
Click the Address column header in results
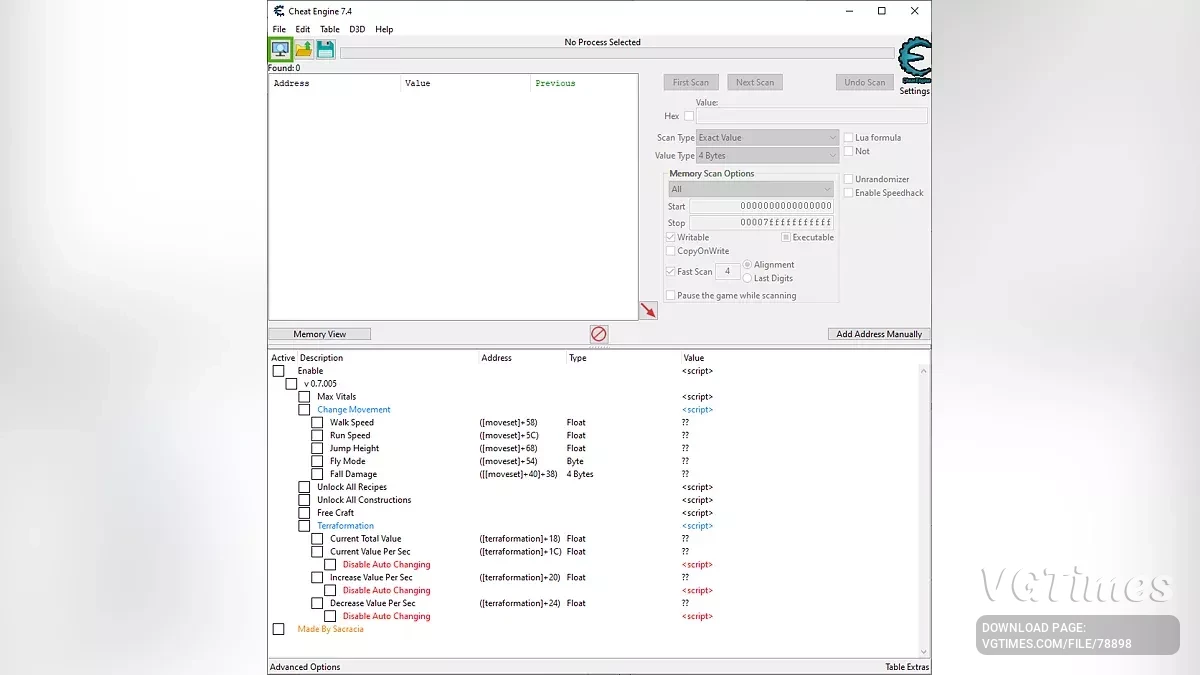click(x=335, y=83)
